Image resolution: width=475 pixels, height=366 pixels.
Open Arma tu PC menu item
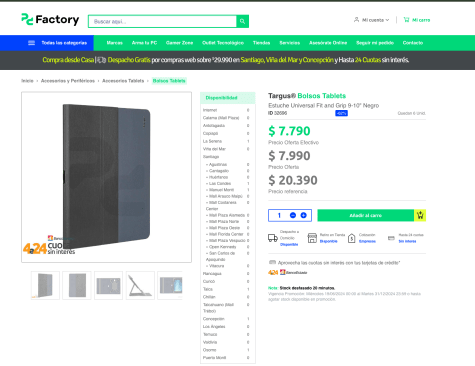click(144, 43)
